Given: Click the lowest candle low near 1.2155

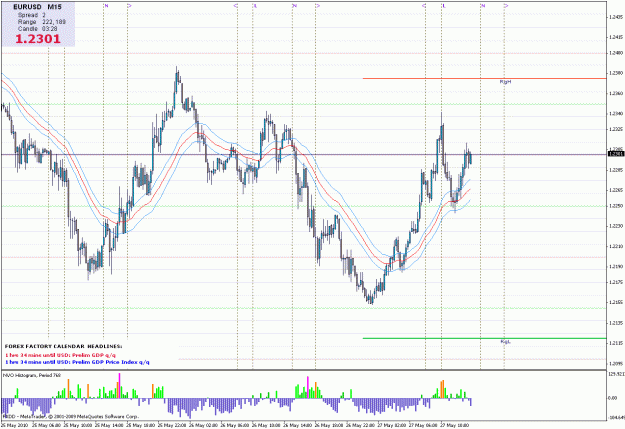Looking at the screenshot, I should [371, 301].
